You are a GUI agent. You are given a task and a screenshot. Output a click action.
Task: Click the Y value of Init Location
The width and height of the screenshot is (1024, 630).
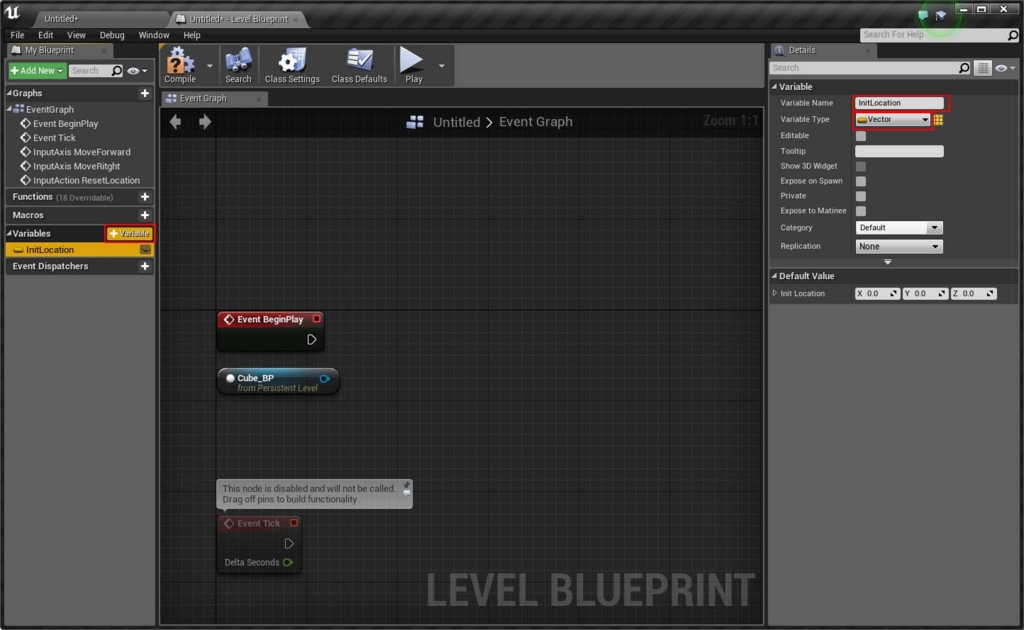tap(925, 294)
